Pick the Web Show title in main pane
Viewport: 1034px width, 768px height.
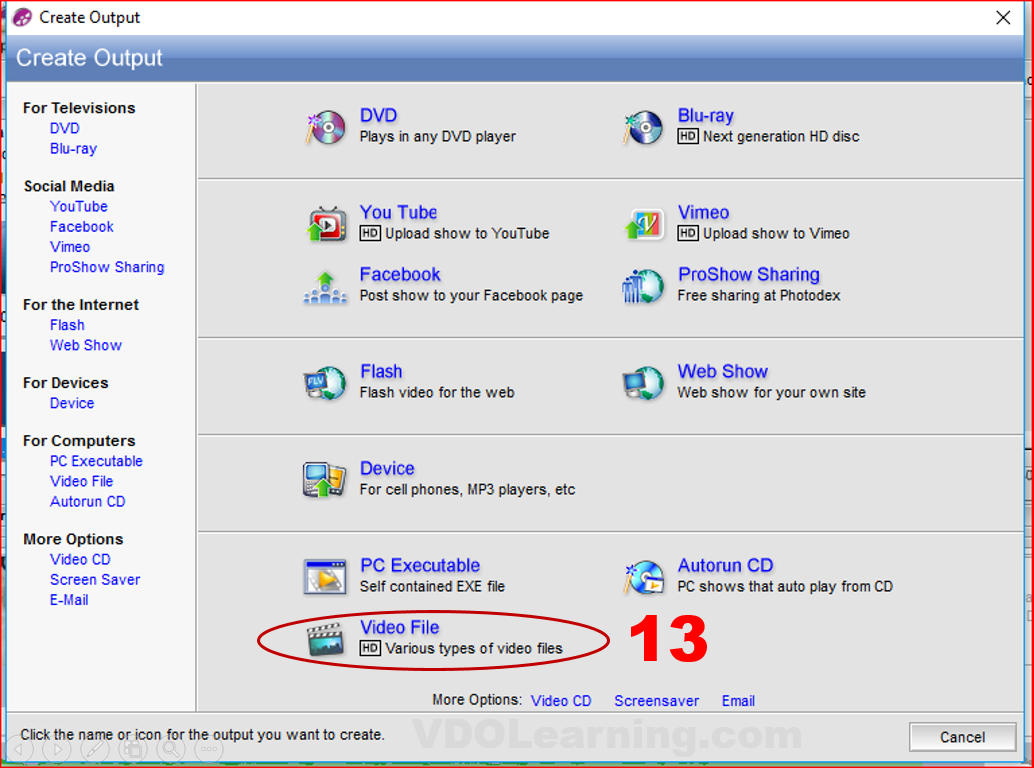(723, 371)
